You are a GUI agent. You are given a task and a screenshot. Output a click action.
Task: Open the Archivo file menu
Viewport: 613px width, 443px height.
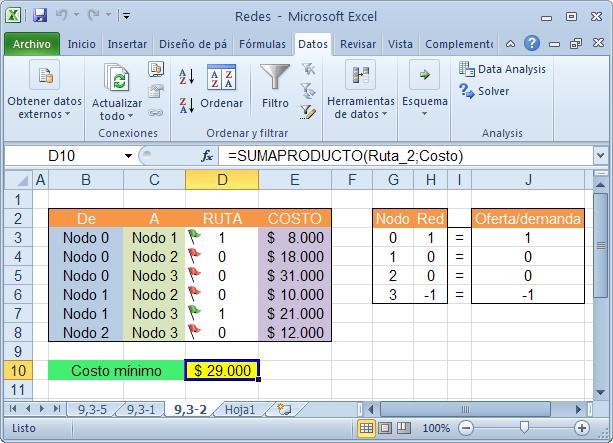click(32, 44)
